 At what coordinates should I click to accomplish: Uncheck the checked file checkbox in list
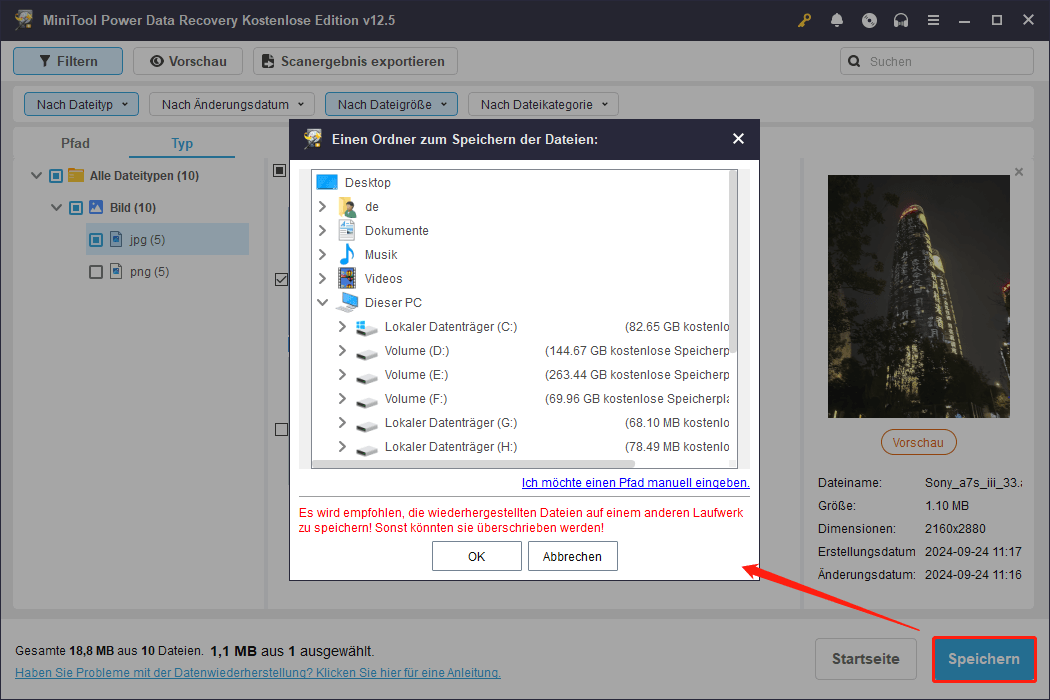click(x=281, y=279)
